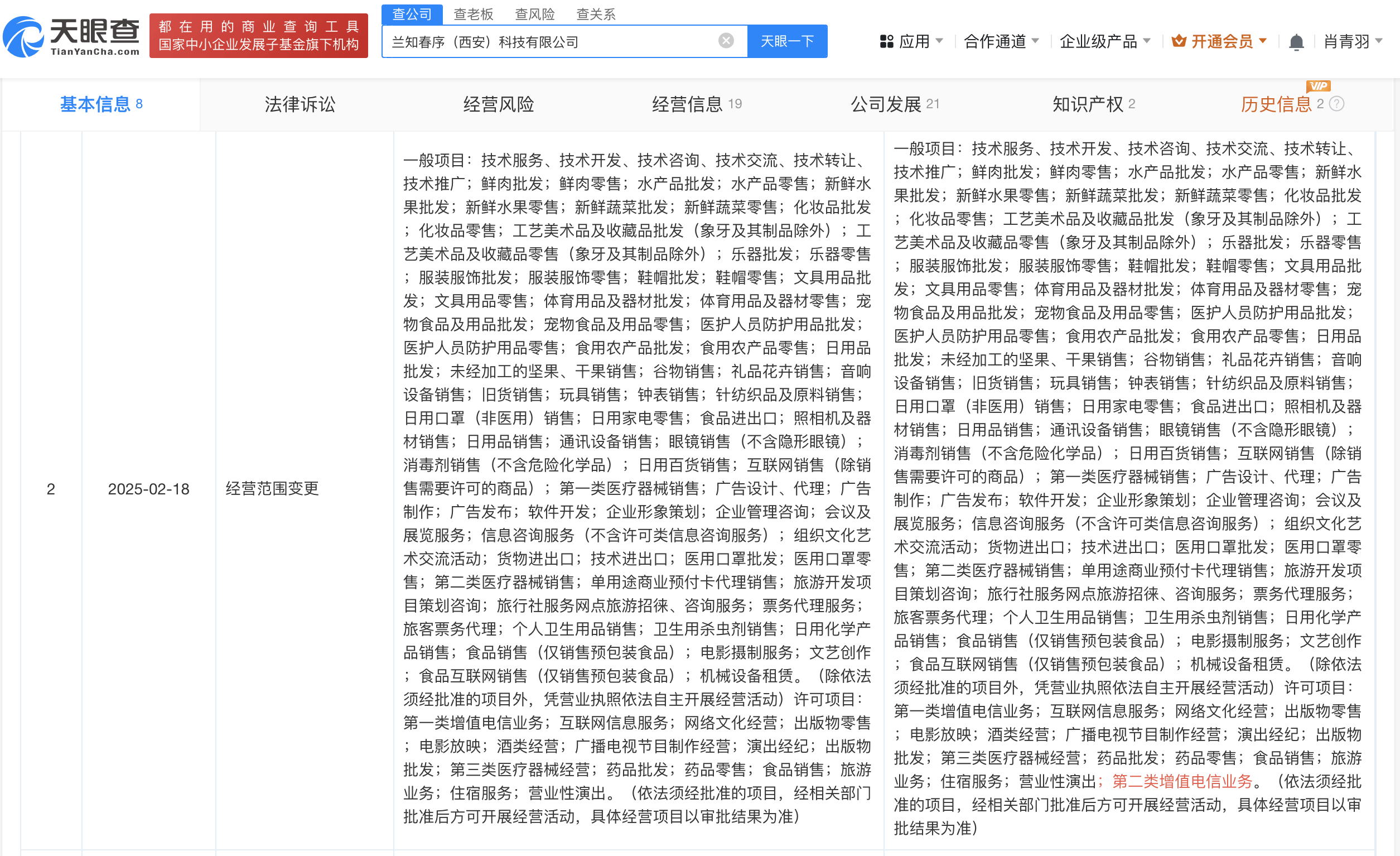Clear the search box with the X icon
Viewport: 1400px width, 856px height.
pos(726,41)
